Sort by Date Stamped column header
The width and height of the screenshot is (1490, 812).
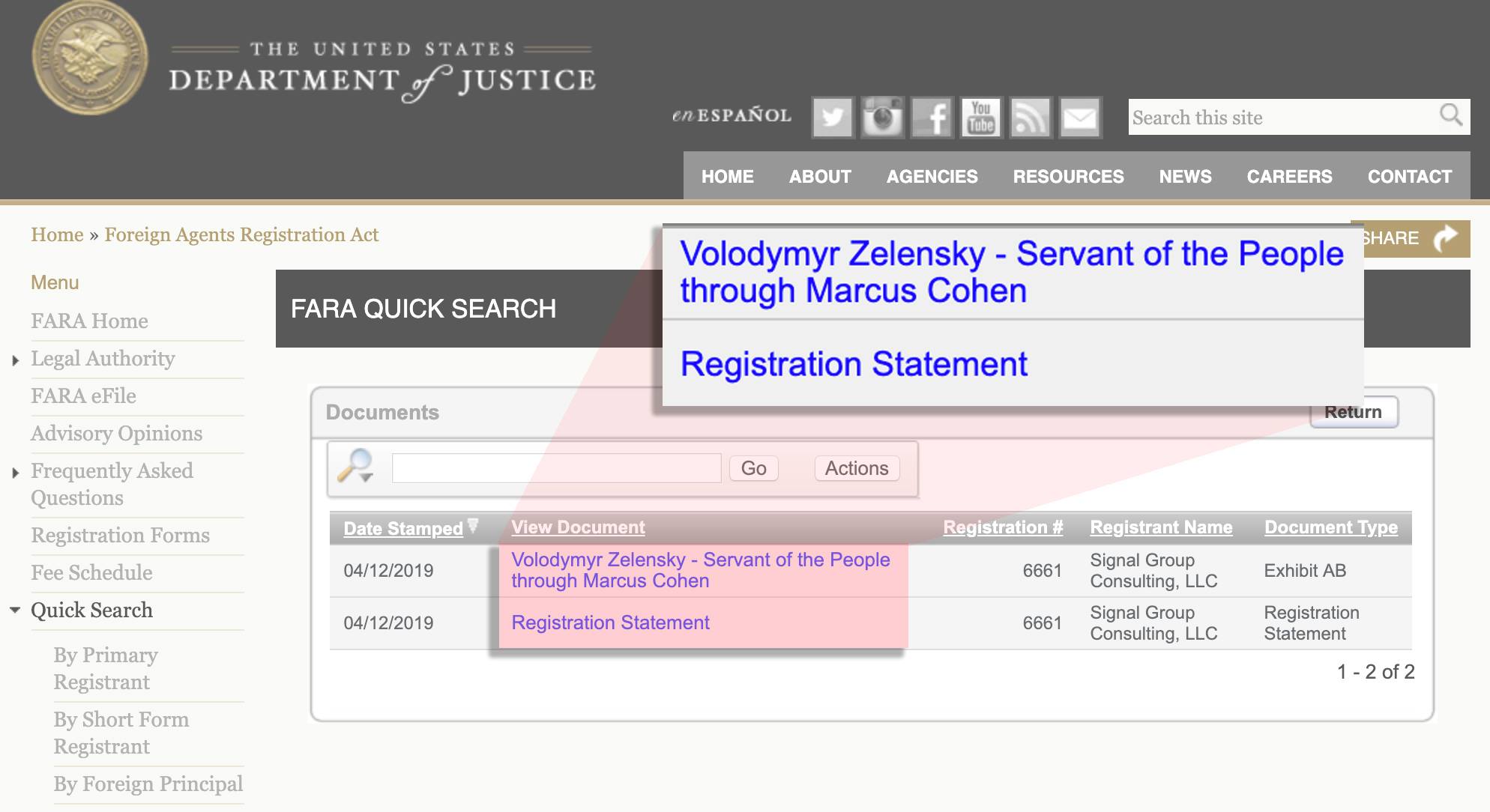pos(403,528)
